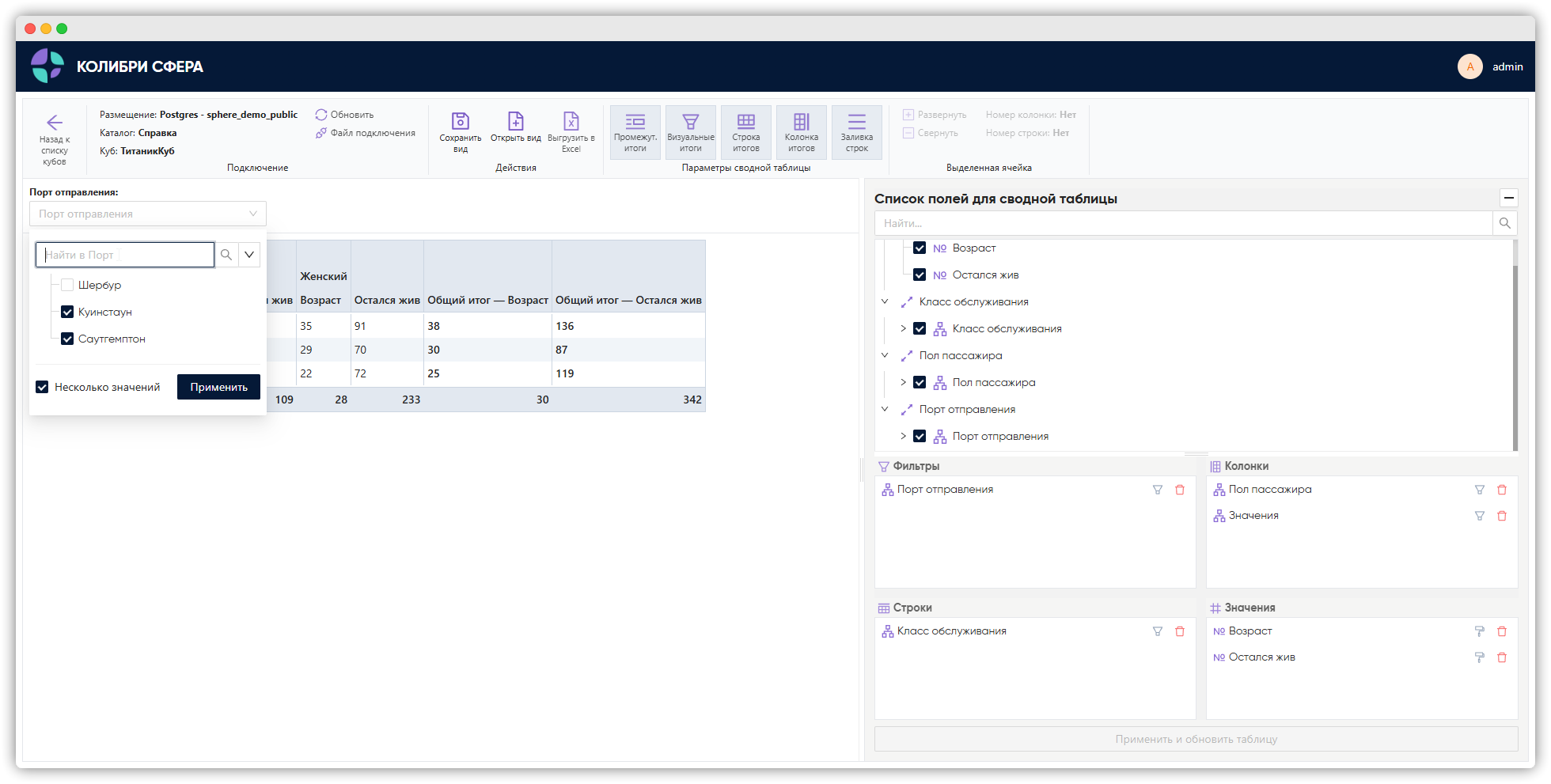Delete Пол пассажира from Колонки
Screen dimensions: 1551x784
1502,490
